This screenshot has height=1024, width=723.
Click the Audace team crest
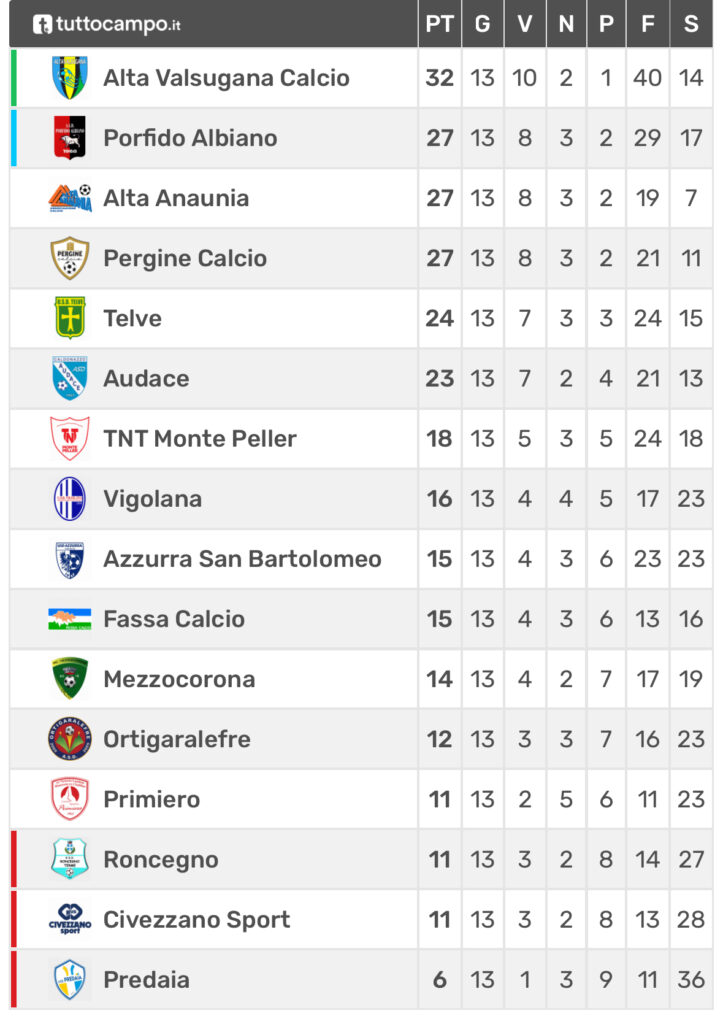70,378
